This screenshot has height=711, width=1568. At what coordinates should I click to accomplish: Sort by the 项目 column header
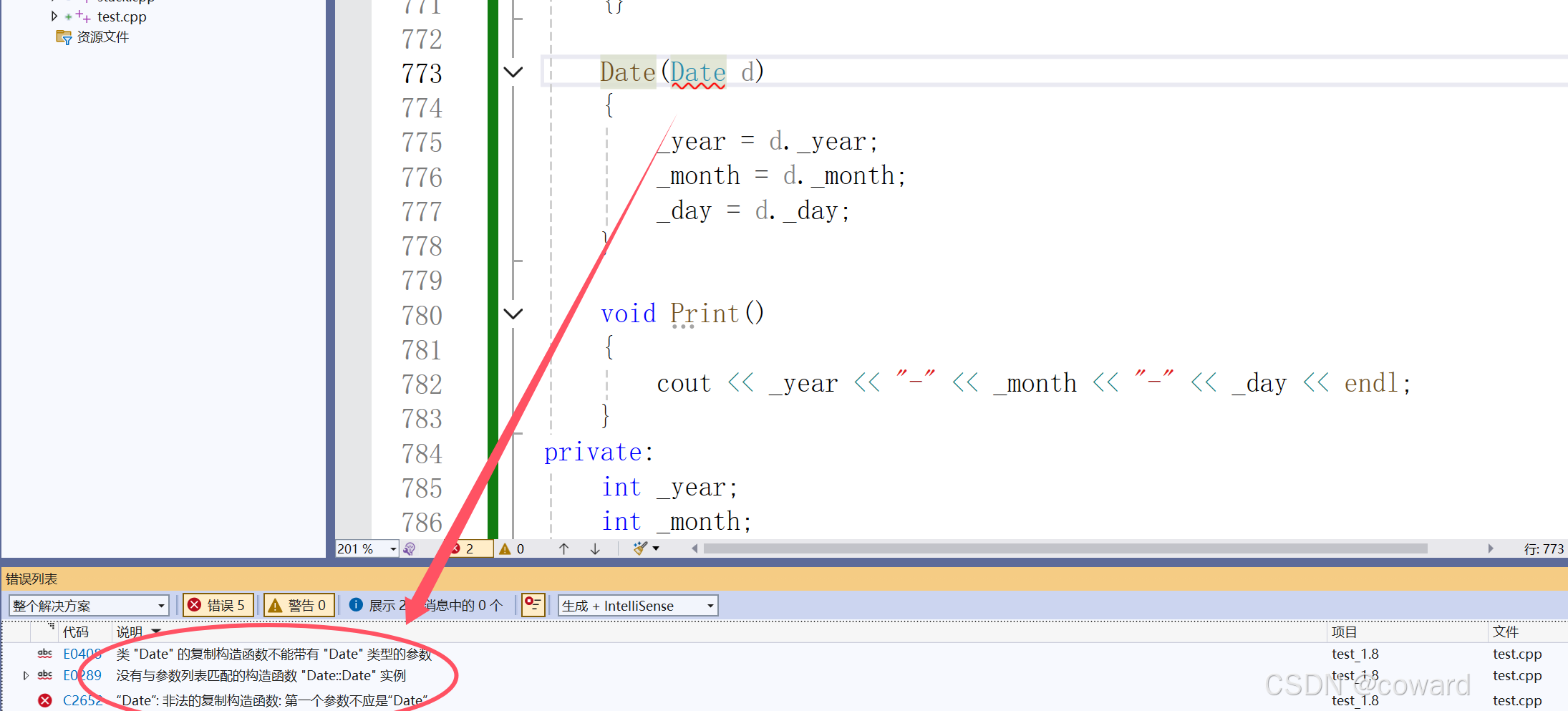1345,632
